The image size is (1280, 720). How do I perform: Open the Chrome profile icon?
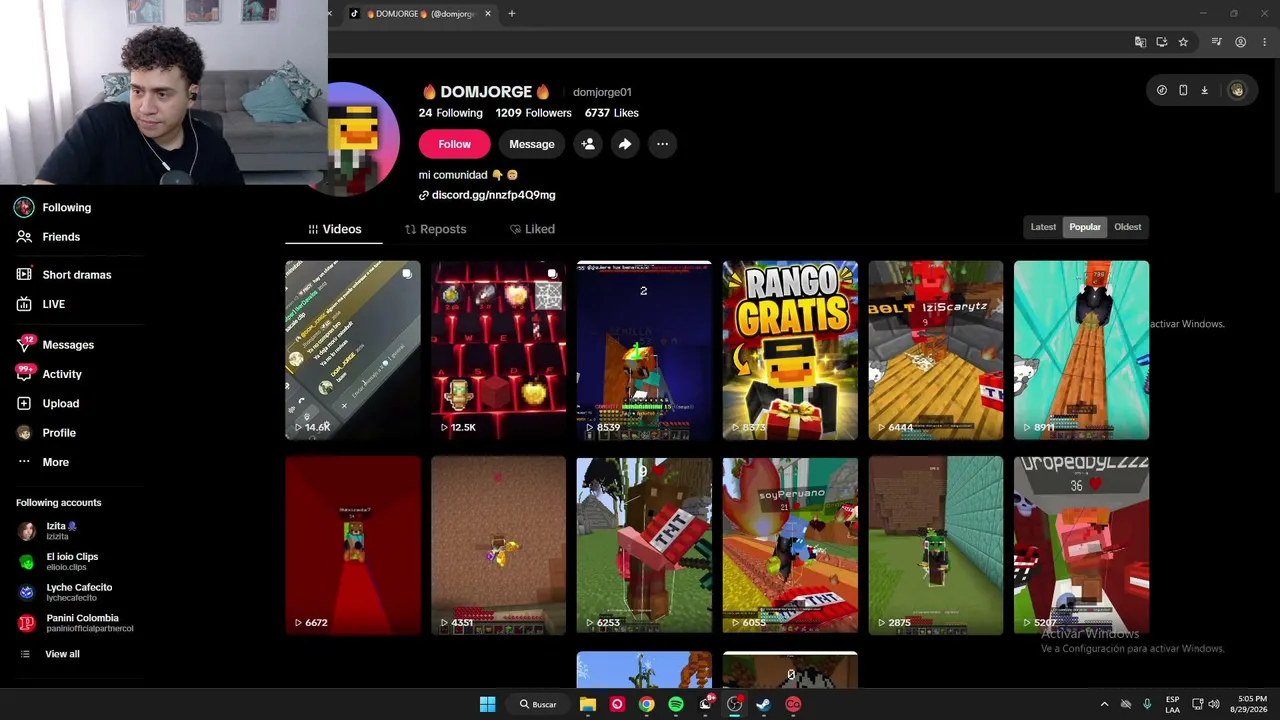point(1240,42)
